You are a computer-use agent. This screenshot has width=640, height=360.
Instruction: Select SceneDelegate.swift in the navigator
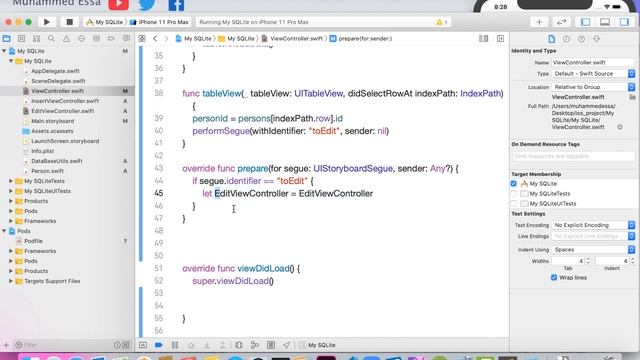click(58, 81)
